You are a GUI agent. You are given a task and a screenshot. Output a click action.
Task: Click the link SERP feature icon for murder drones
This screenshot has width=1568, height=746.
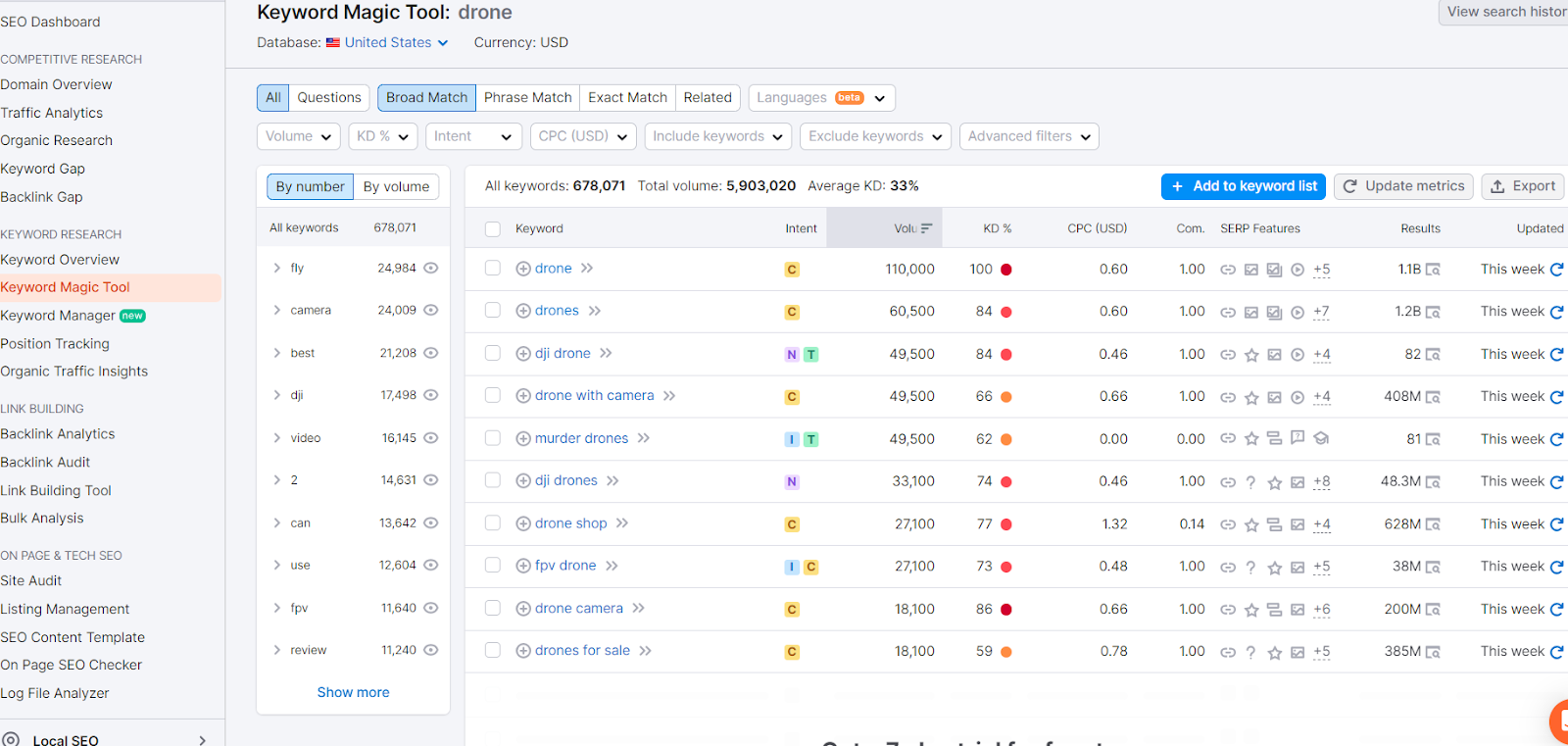pos(1228,439)
